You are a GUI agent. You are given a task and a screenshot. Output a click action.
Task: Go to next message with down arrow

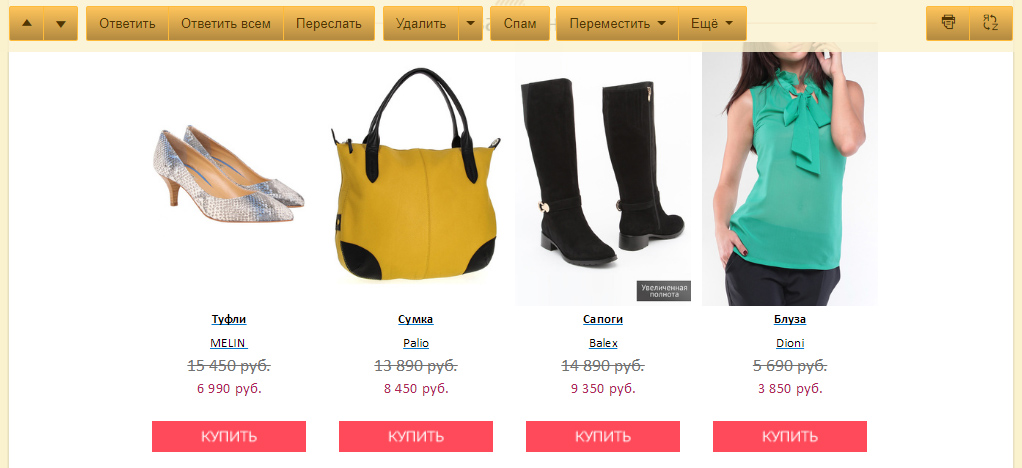[61, 23]
